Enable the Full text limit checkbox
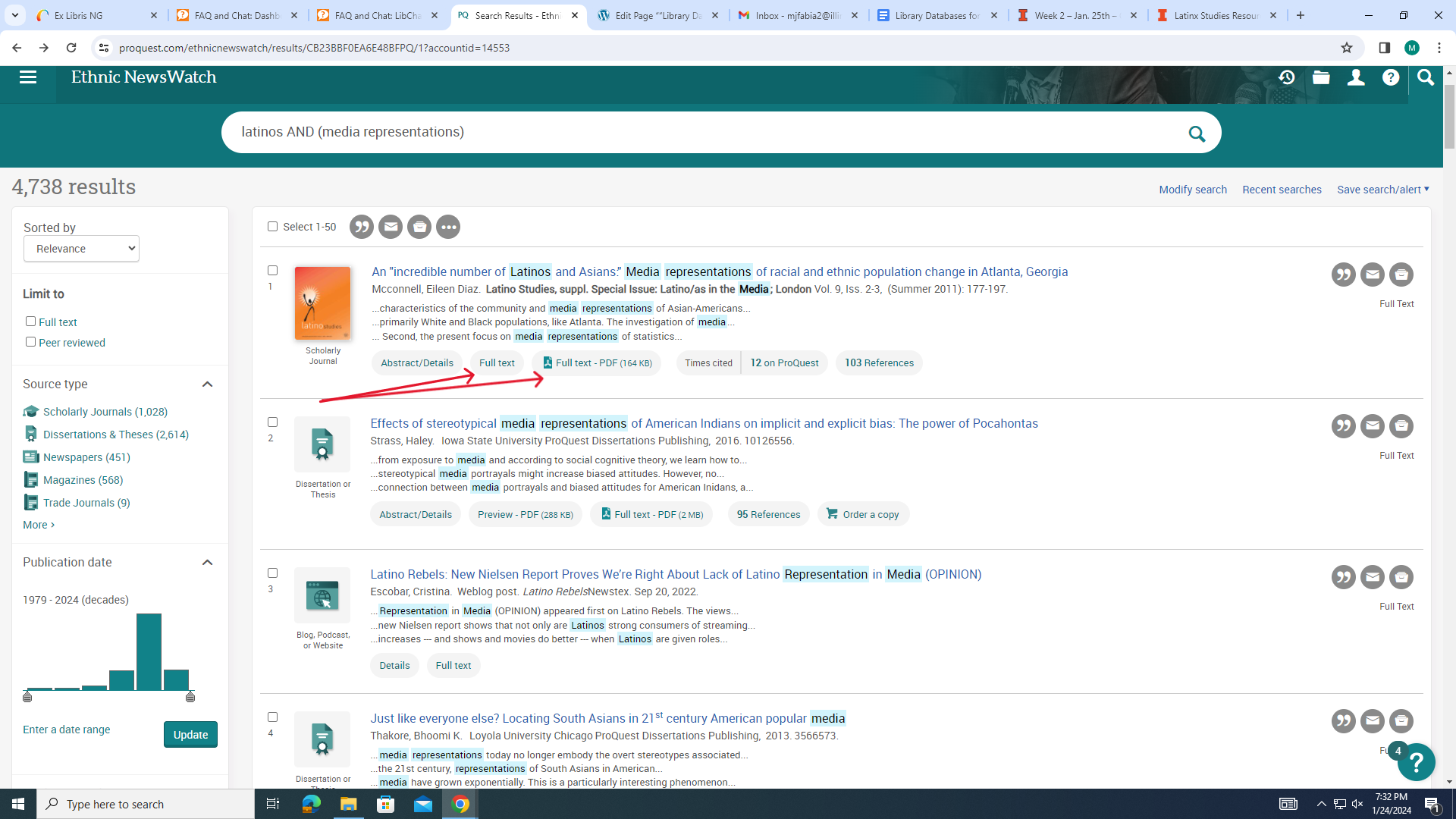The width and height of the screenshot is (1456, 819). click(x=31, y=322)
